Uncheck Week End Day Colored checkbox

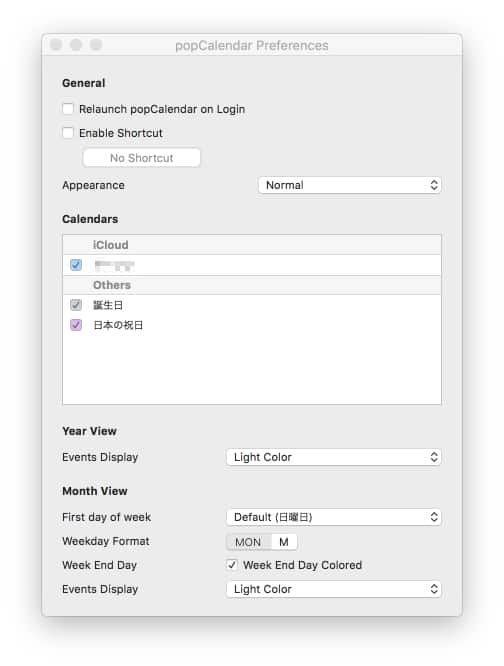(232, 565)
